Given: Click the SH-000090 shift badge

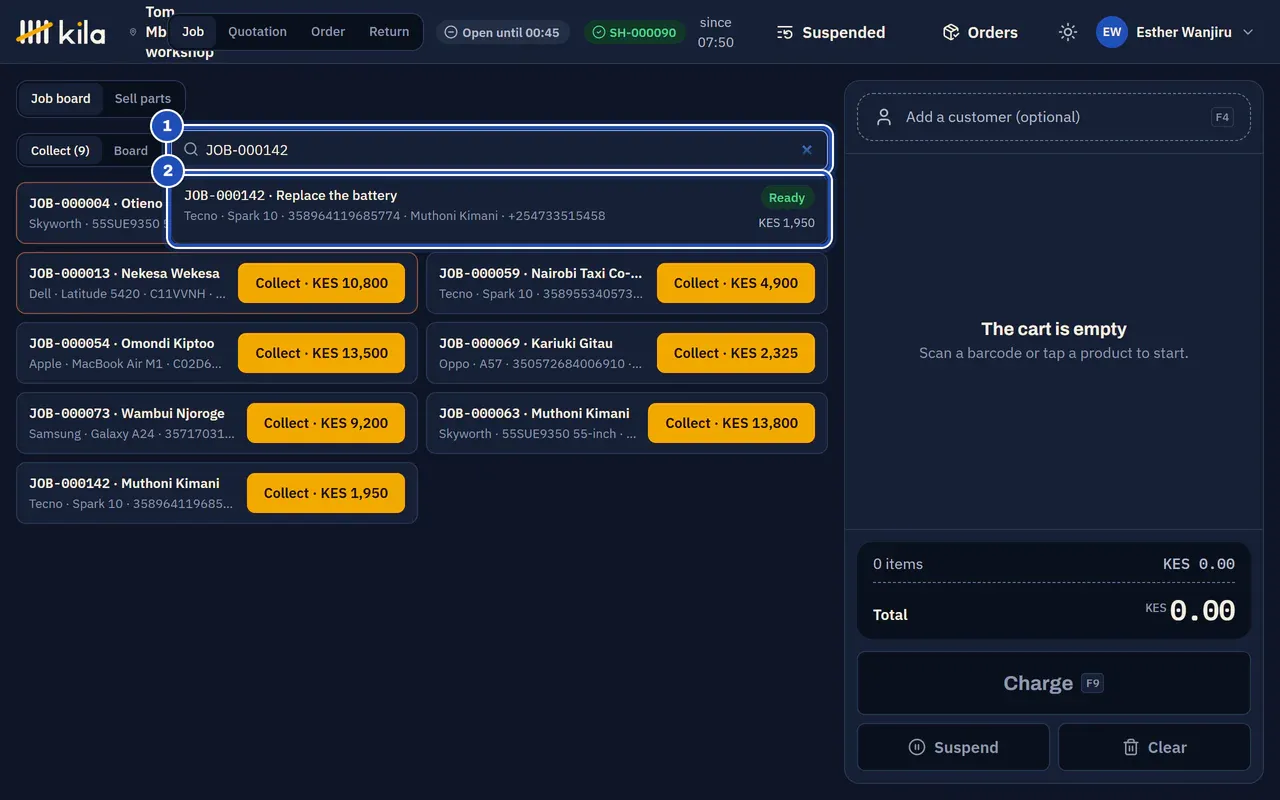Looking at the screenshot, I should [635, 32].
